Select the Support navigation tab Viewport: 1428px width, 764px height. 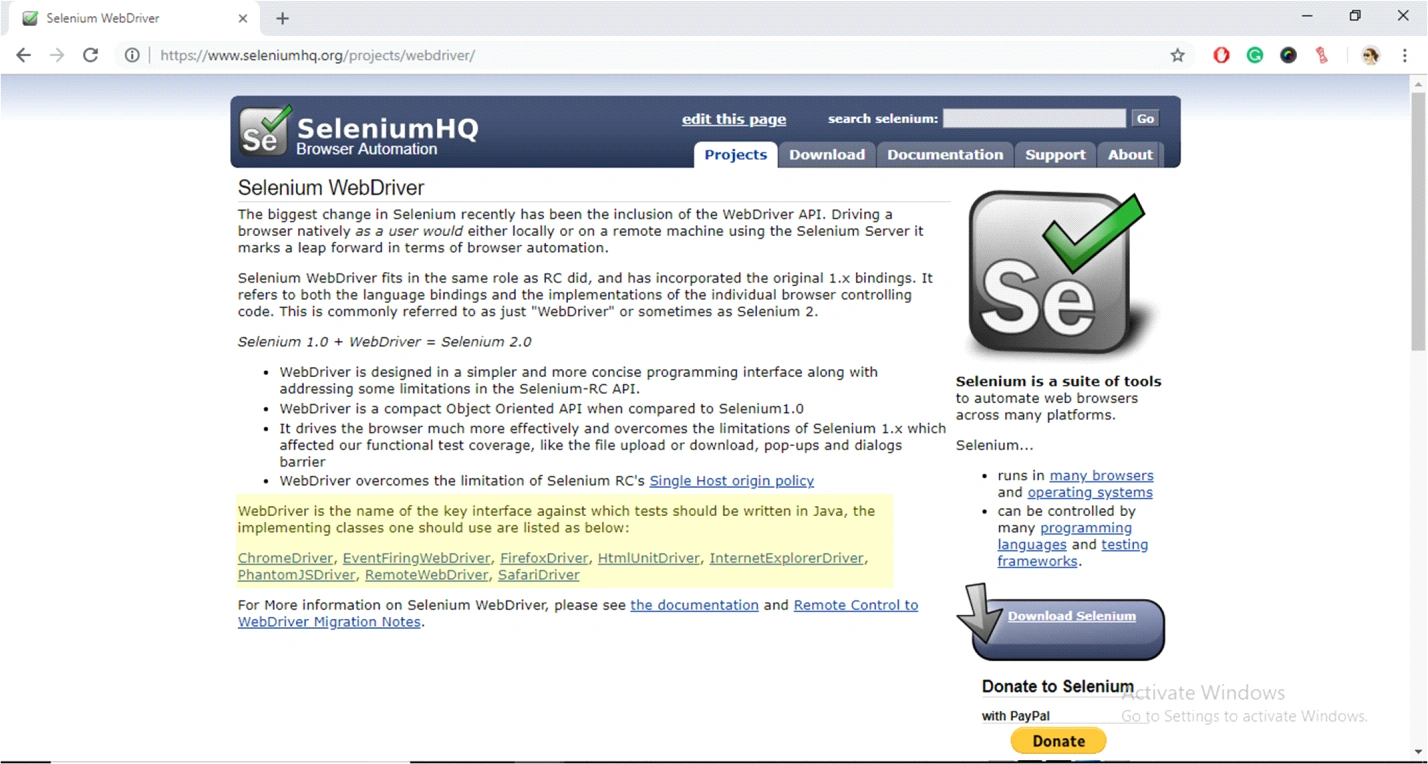(1055, 154)
